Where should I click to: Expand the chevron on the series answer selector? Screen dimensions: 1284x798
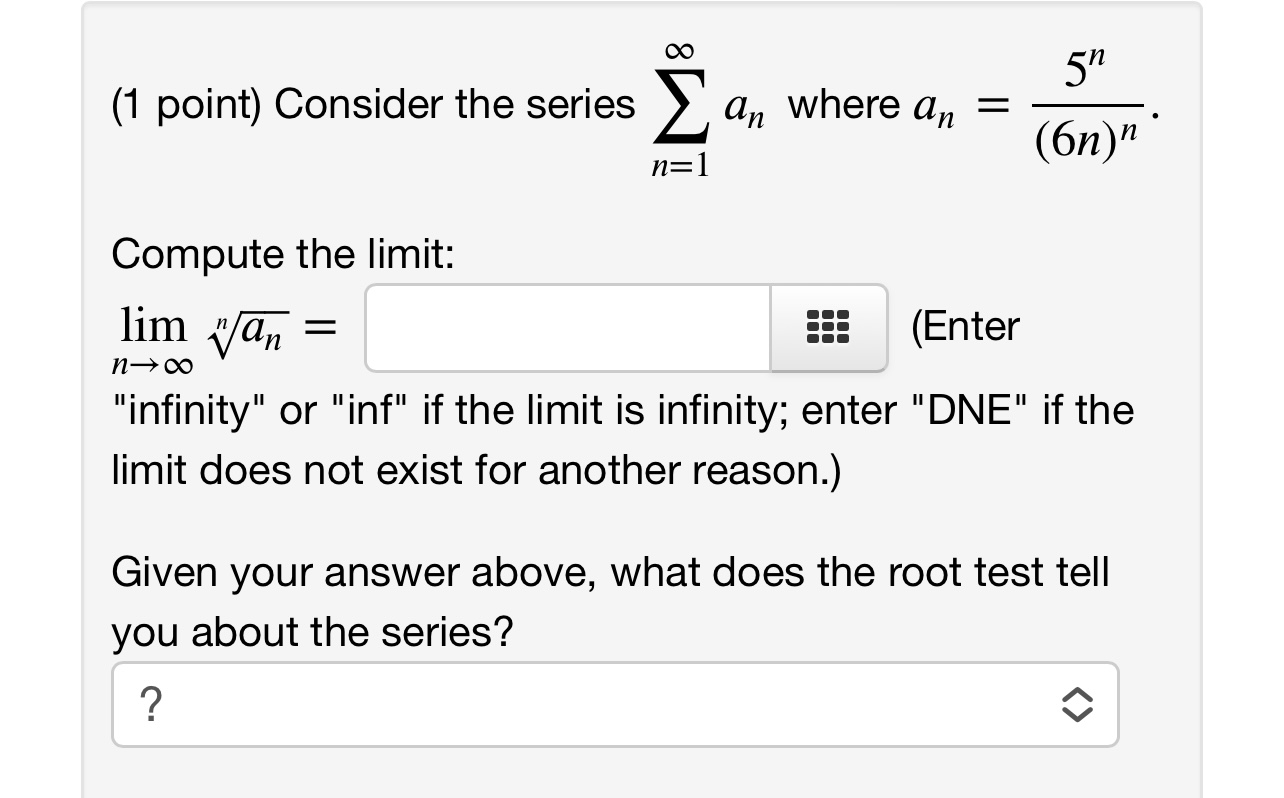pyautogui.click(x=1078, y=704)
